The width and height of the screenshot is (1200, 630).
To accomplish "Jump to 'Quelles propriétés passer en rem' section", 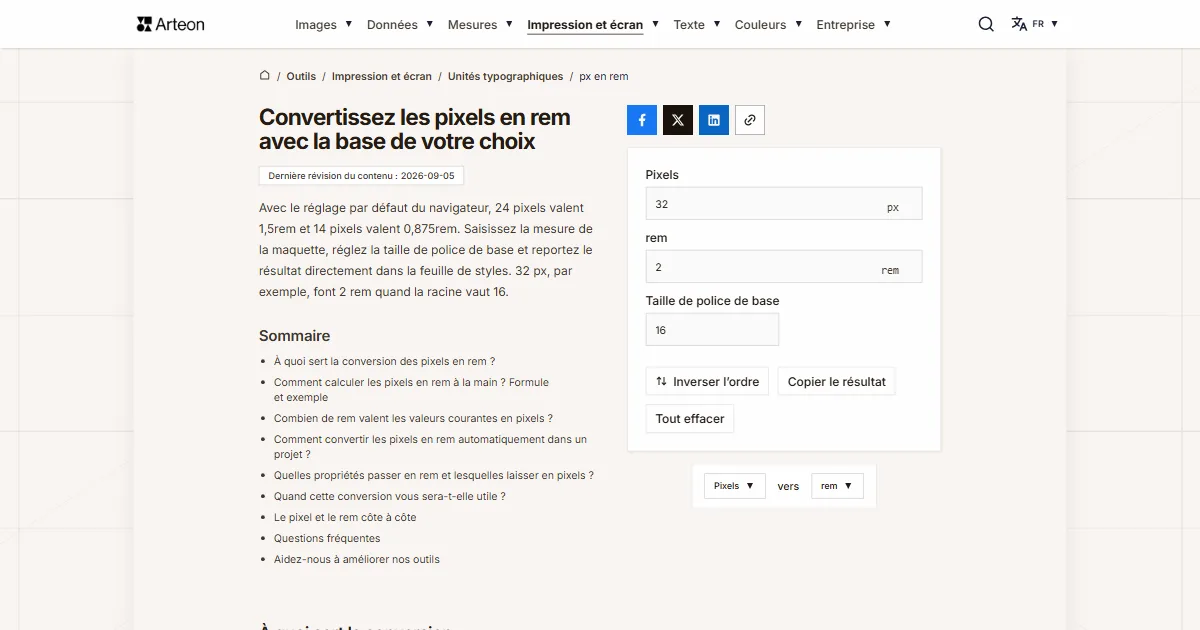I will click(434, 475).
